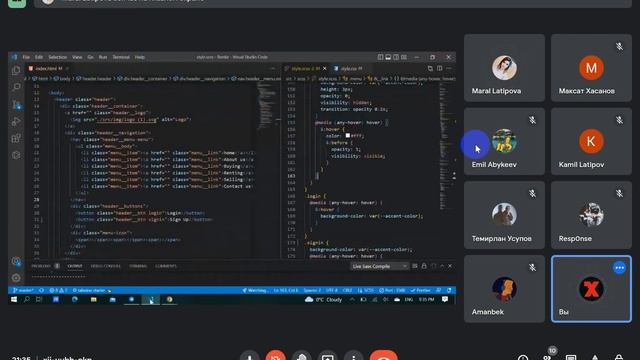Image resolution: width=640 pixels, height=360 pixels.
Task: Open Task View on shared taskbar
Action: coord(39,300)
